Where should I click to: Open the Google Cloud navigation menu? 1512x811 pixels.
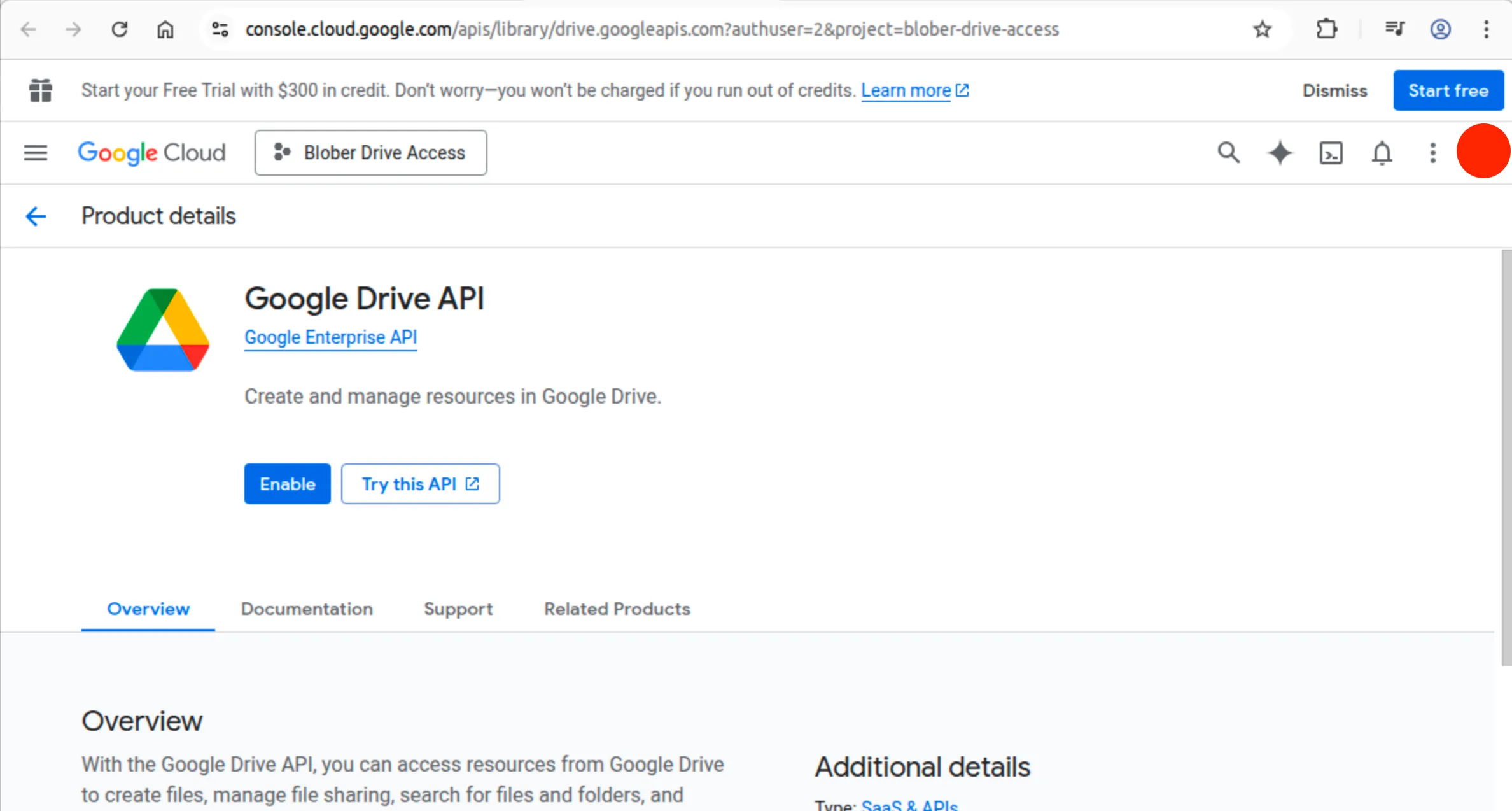(x=35, y=152)
